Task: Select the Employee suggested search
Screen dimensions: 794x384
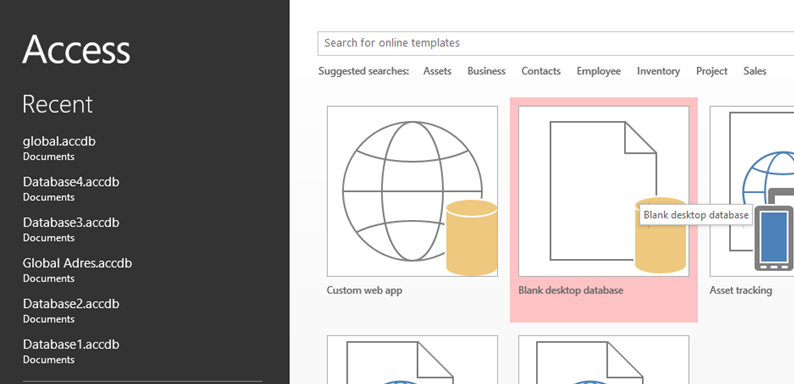Action: 599,71
